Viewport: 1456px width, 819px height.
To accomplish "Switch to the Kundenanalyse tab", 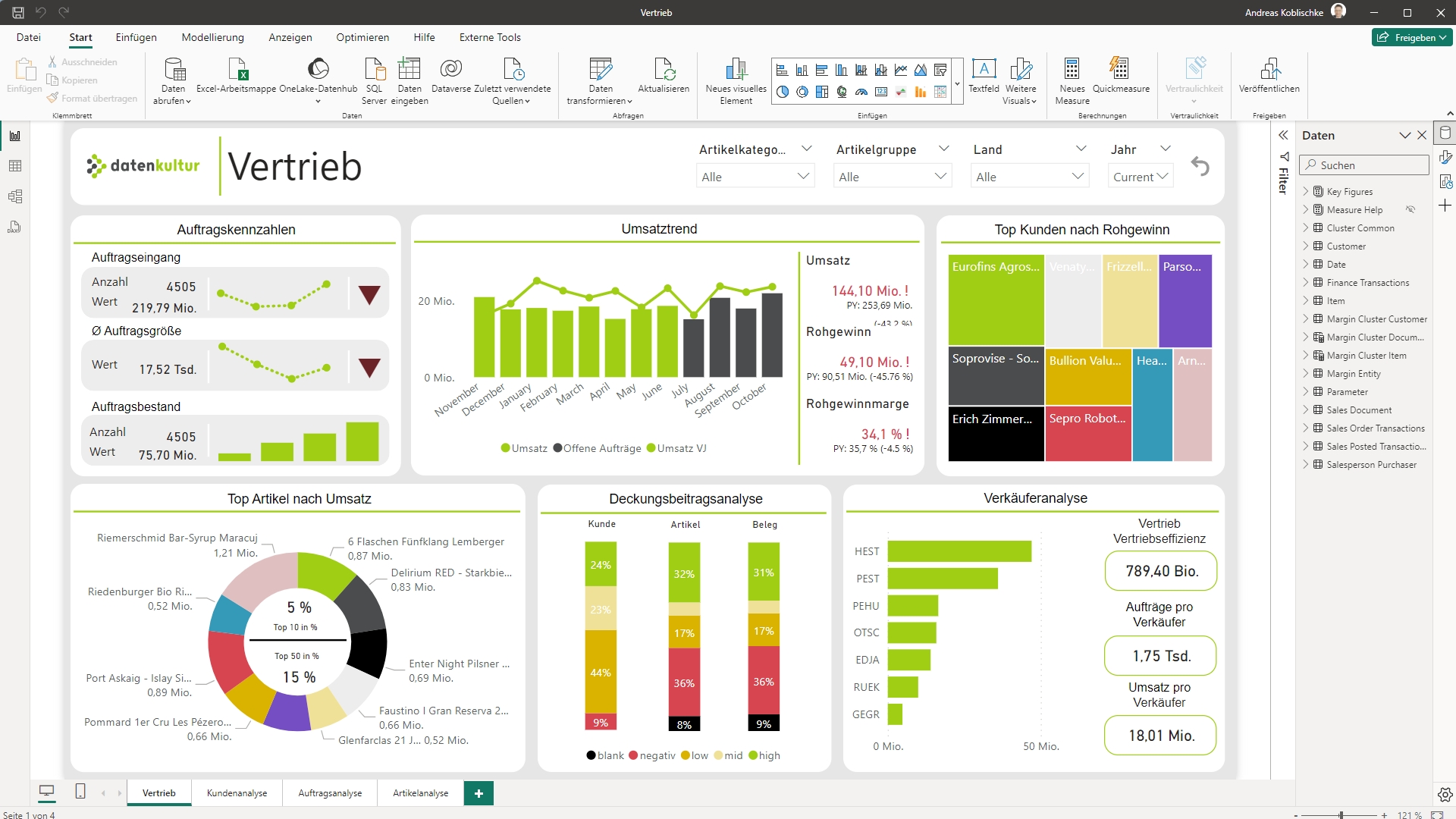I will click(x=236, y=793).
